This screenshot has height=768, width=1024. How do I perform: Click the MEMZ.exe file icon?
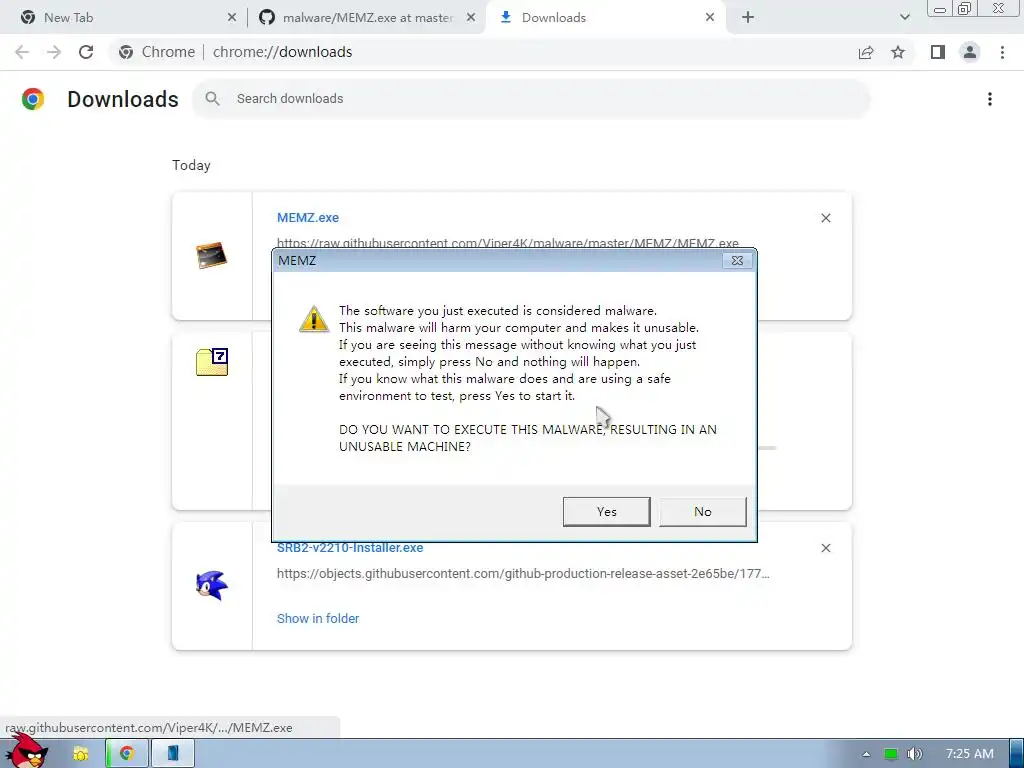click(x=212, y=255)
